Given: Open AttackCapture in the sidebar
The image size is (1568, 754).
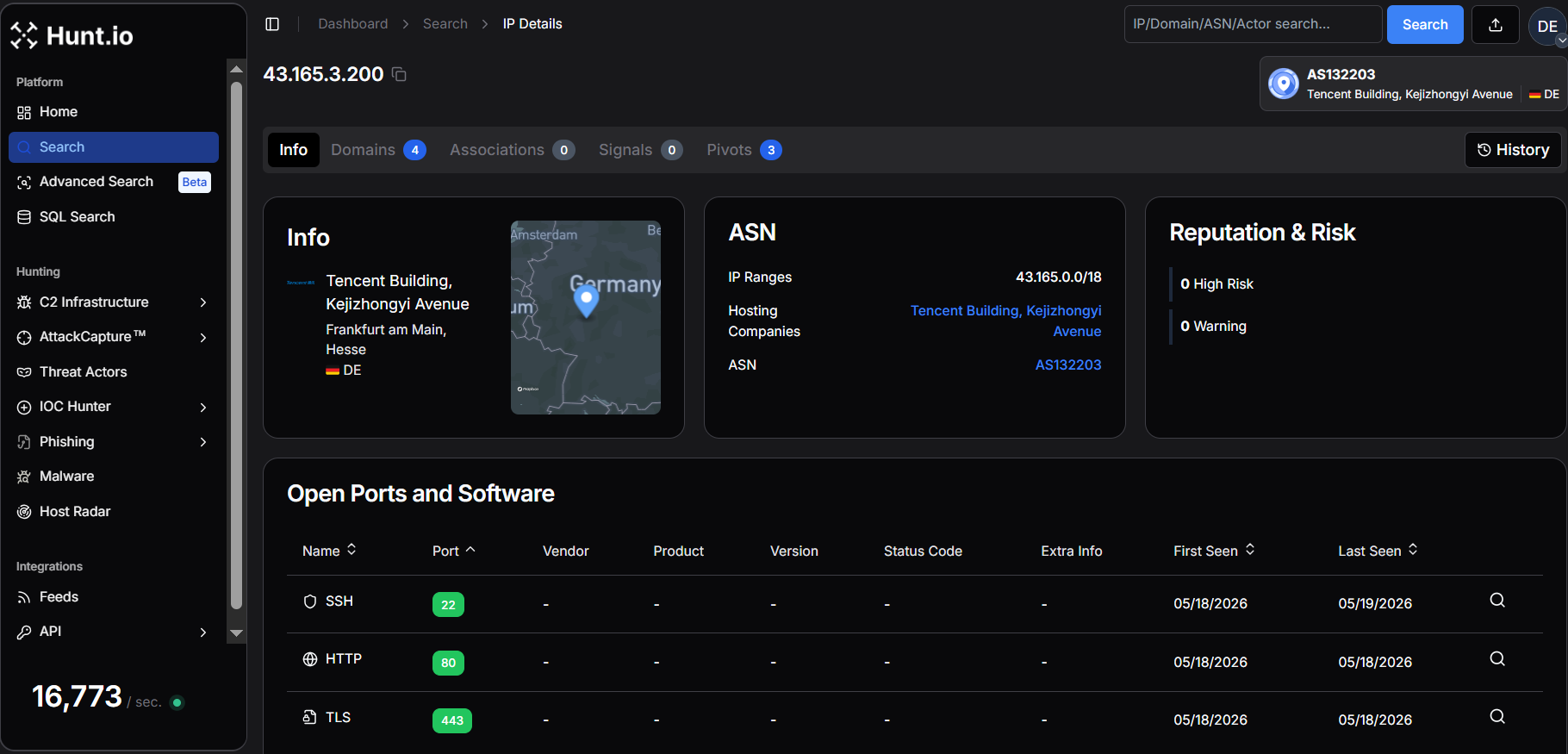Looking at the screenshot, I should click(x=114, y=337).
